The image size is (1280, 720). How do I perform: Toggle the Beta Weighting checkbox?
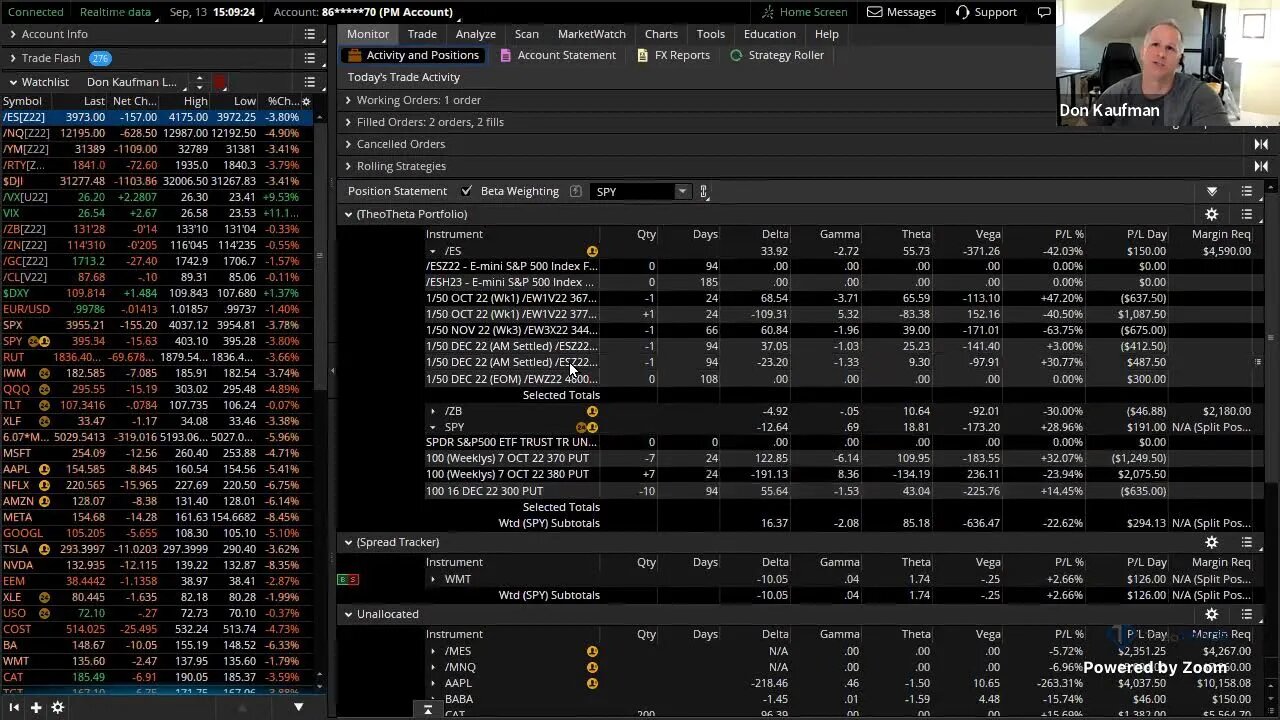(x=466, y=191)
